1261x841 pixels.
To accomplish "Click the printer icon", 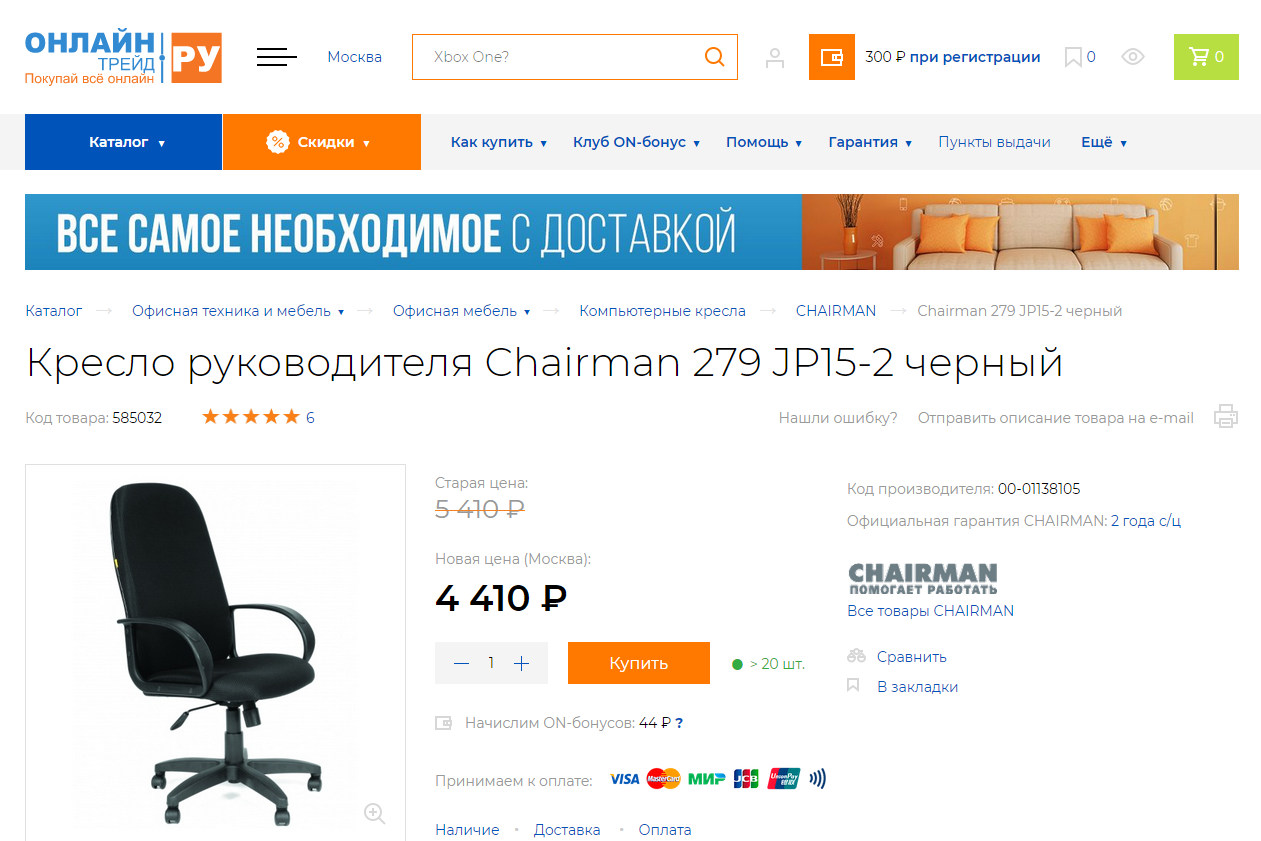I will (x=1226, y=416).
